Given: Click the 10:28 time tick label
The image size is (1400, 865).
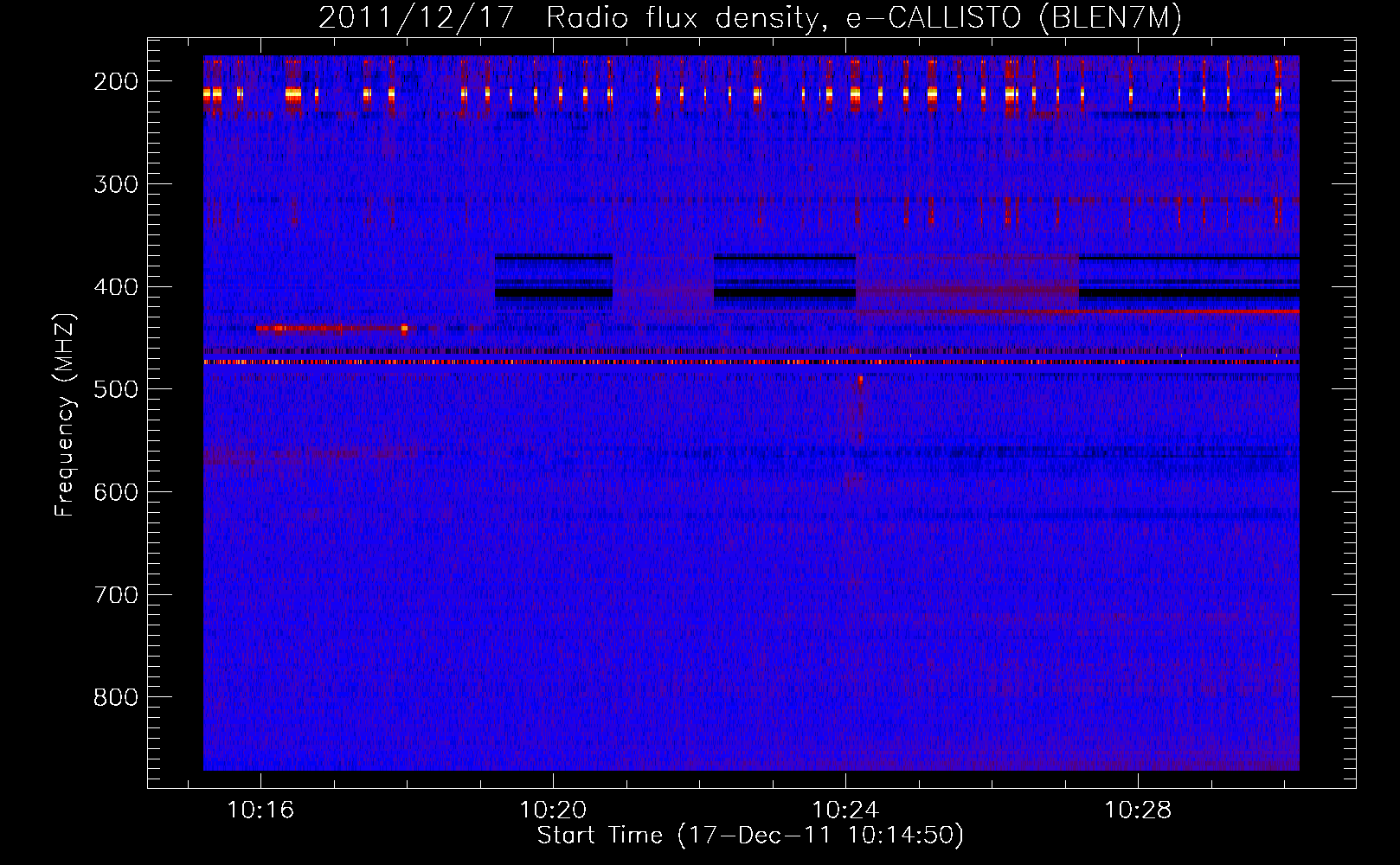Looking at the screenshot, I should click(1138, 810).
